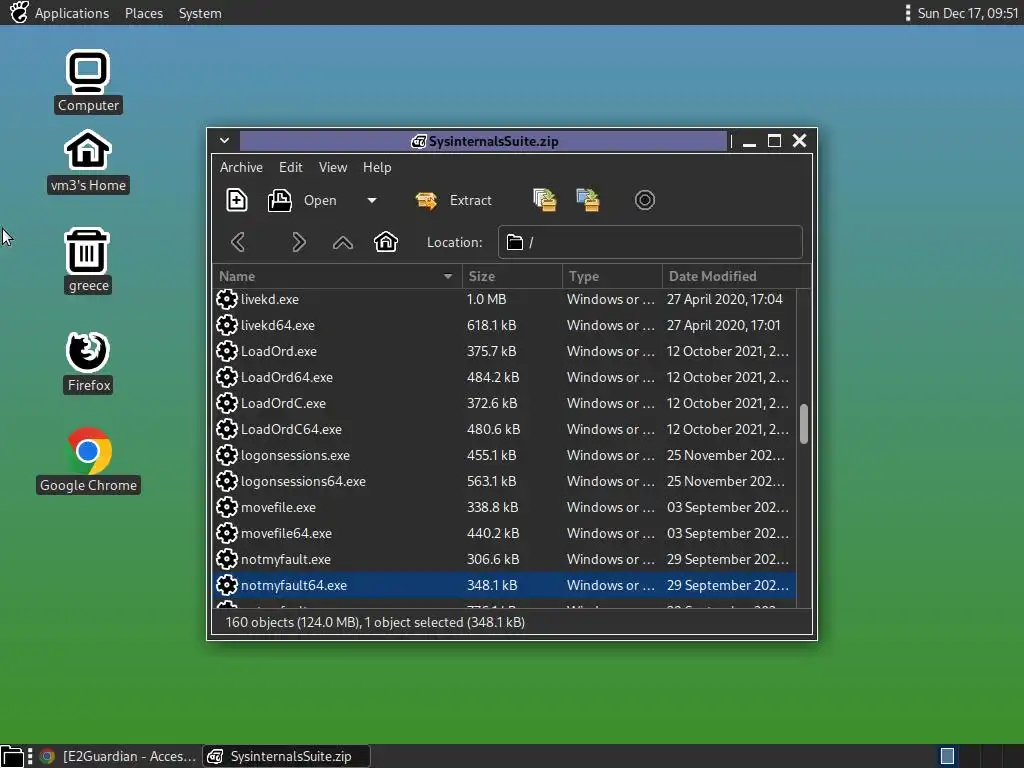Select livekd.exe file row

tap(504, 299)
